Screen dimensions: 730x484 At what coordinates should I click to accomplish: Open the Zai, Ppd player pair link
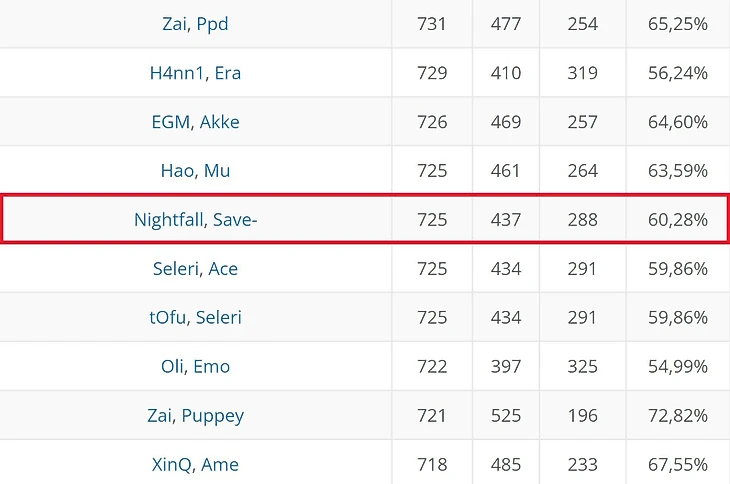[195, 24]
